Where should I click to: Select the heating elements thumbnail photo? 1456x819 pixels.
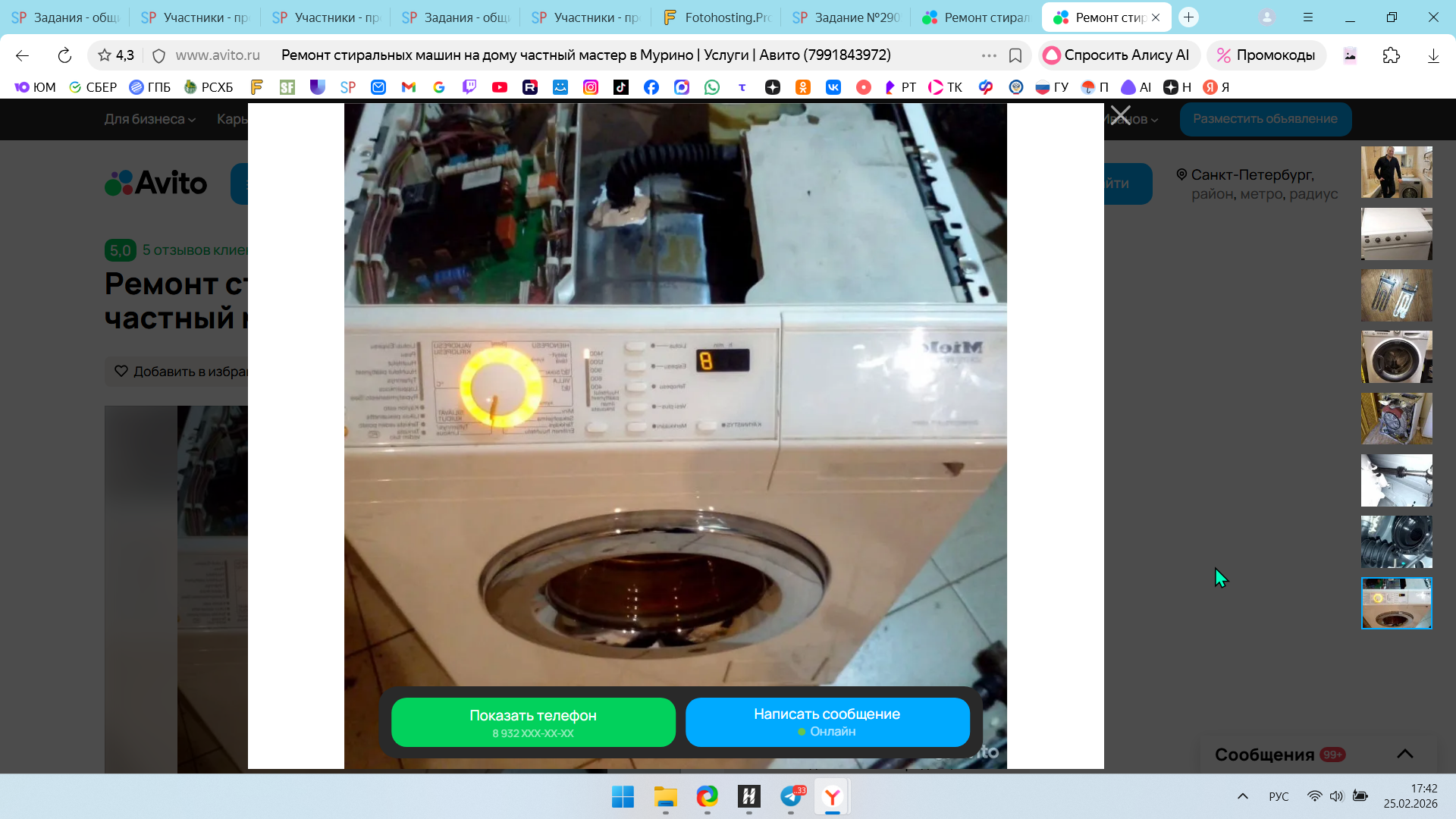pyautogui.click(x=1396, y=295)
